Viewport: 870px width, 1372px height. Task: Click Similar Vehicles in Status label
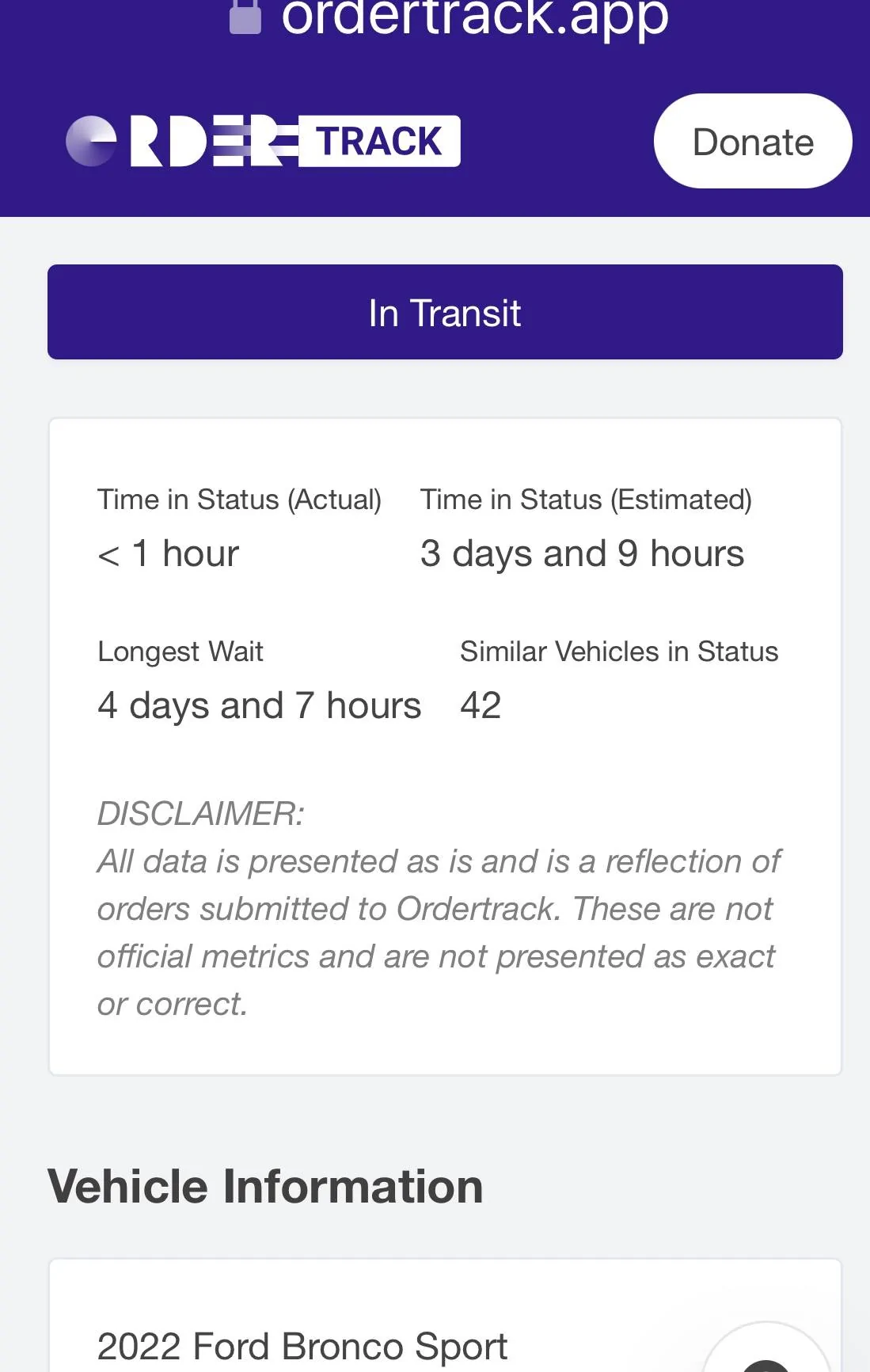coord(619,652)
